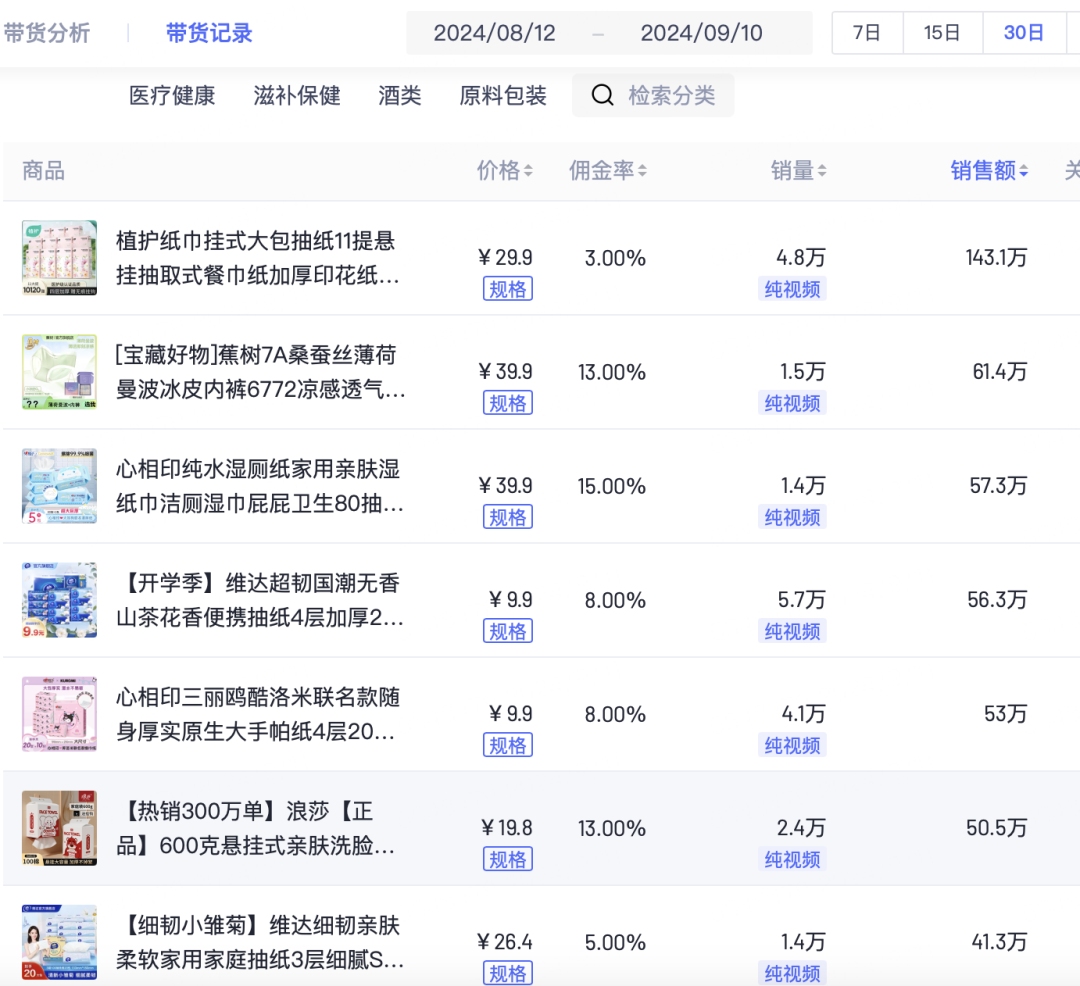The width and height of the screenshot is (1080, 986).
Task: Open the start date 2024/08/12 picker
Action: point(495,32)
